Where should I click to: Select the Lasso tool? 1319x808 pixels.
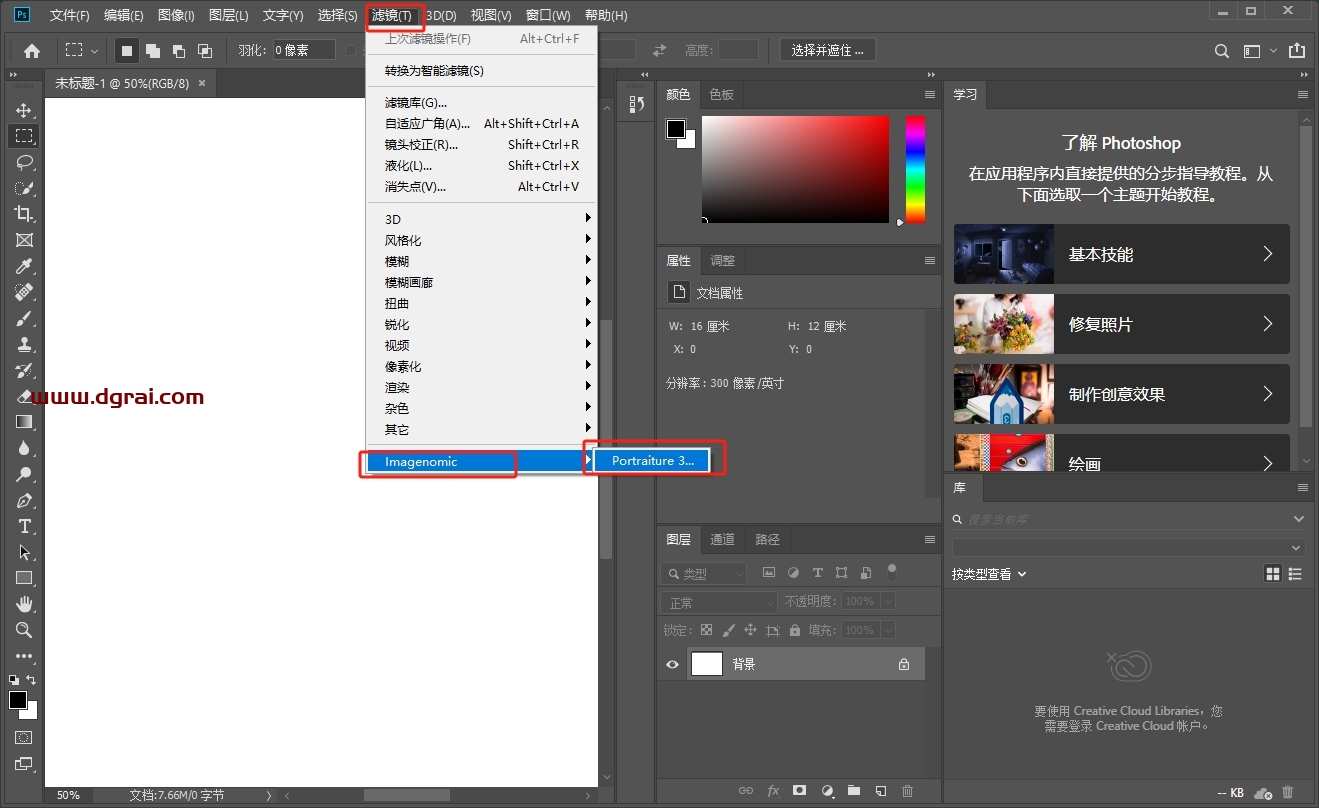coord(24,162)
